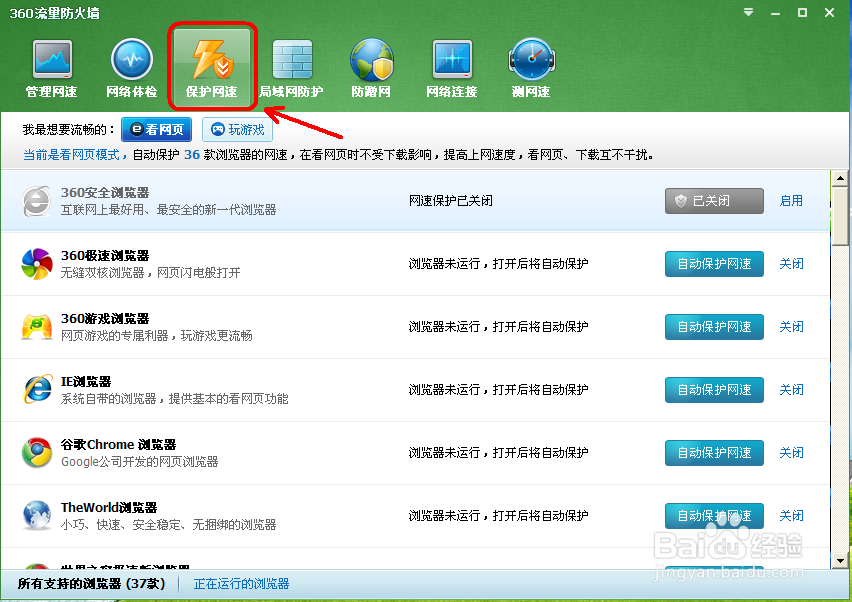The image size is (852, 602).
Task: Click the 360极速浏览器 name text
Action: click(105, 256)
